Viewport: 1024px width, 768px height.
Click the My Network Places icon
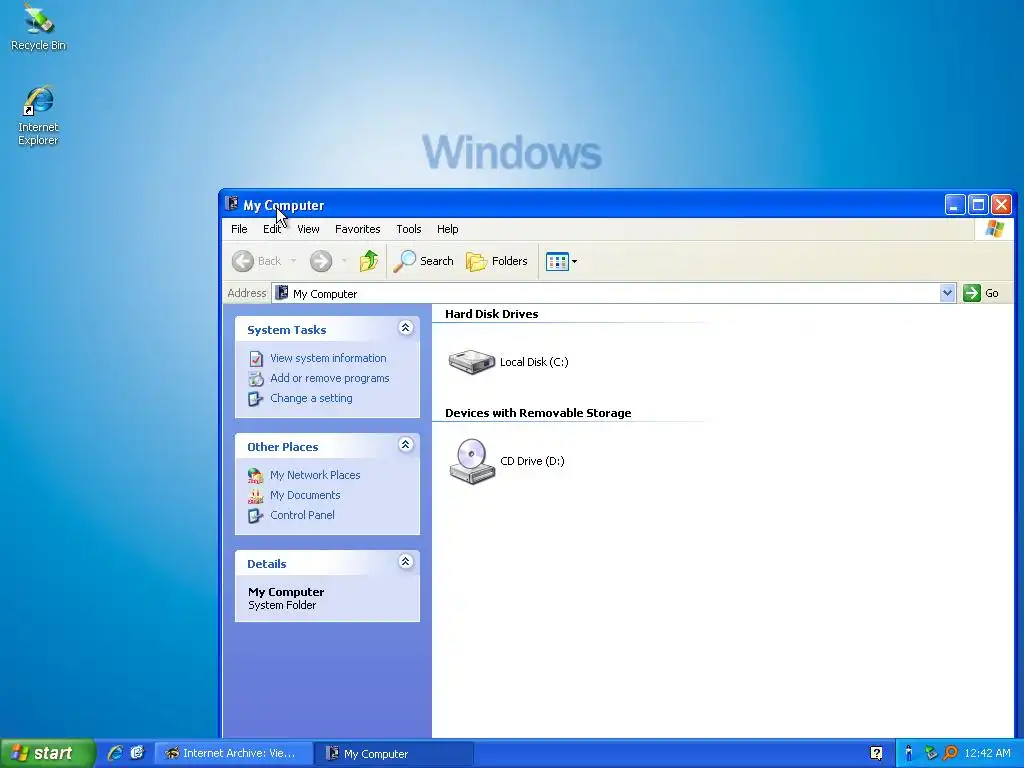256,475
